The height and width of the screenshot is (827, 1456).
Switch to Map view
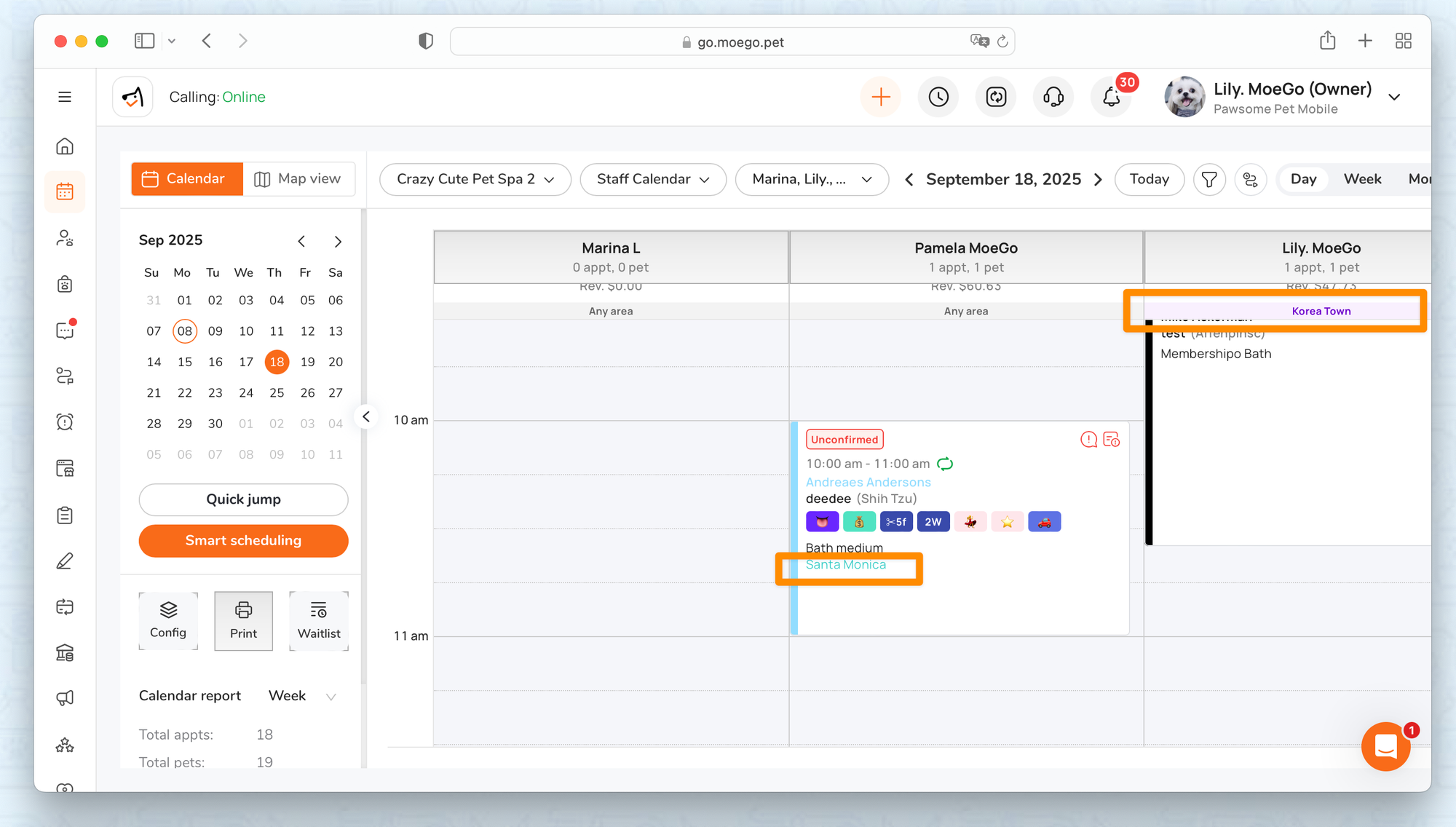(x=298, y=179)
